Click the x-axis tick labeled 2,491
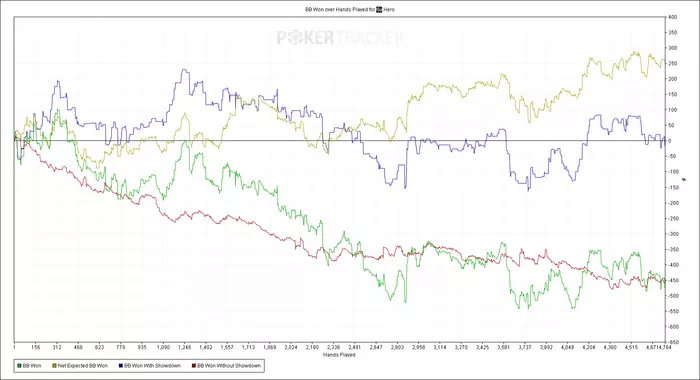 click(x=355, y=347)
